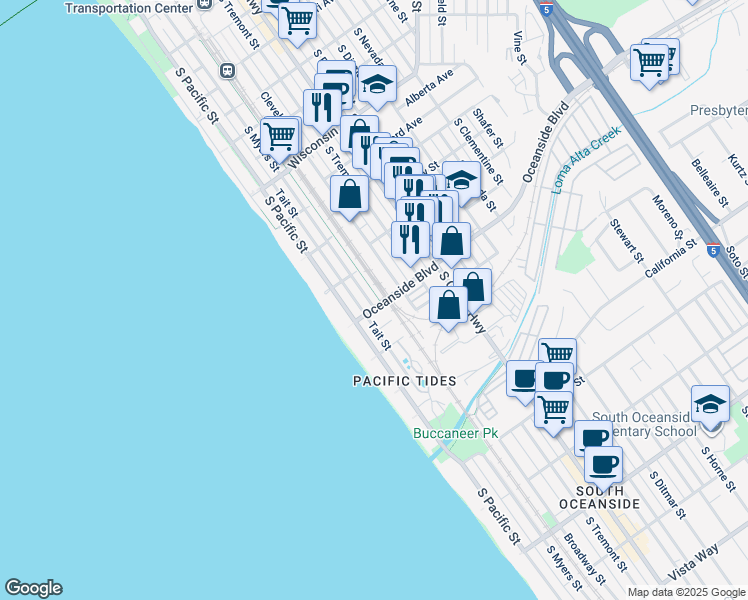The image size is (748, 600).
Task: Select the southernmost coffee cup marker
Action: pyautogui.click(x=603, y=464)
